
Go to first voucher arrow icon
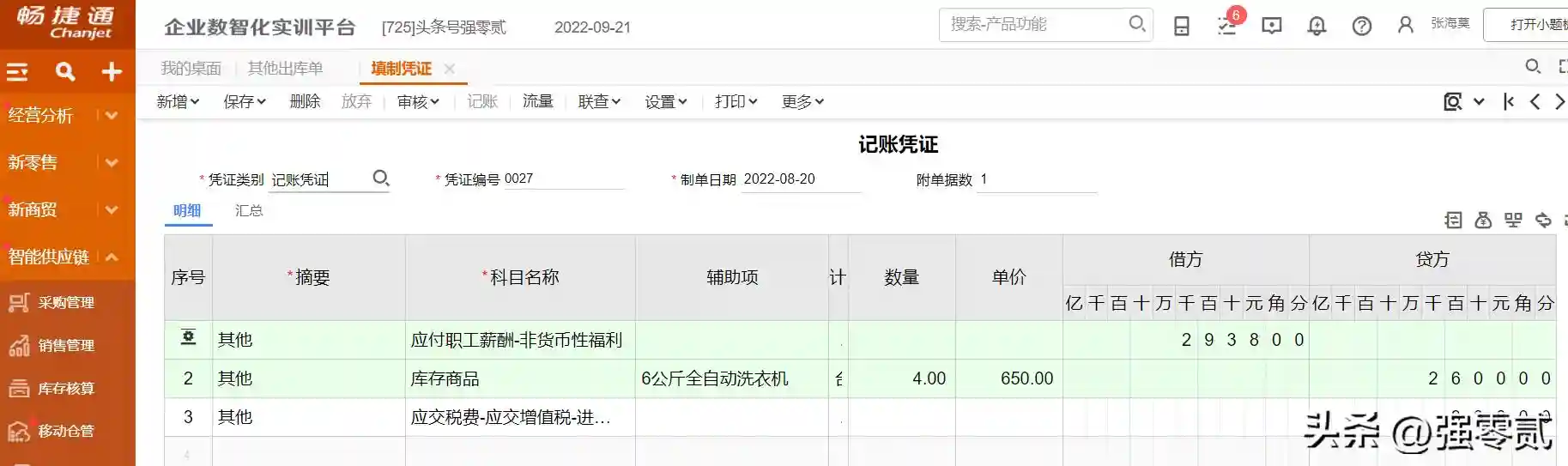point(1509,102)
